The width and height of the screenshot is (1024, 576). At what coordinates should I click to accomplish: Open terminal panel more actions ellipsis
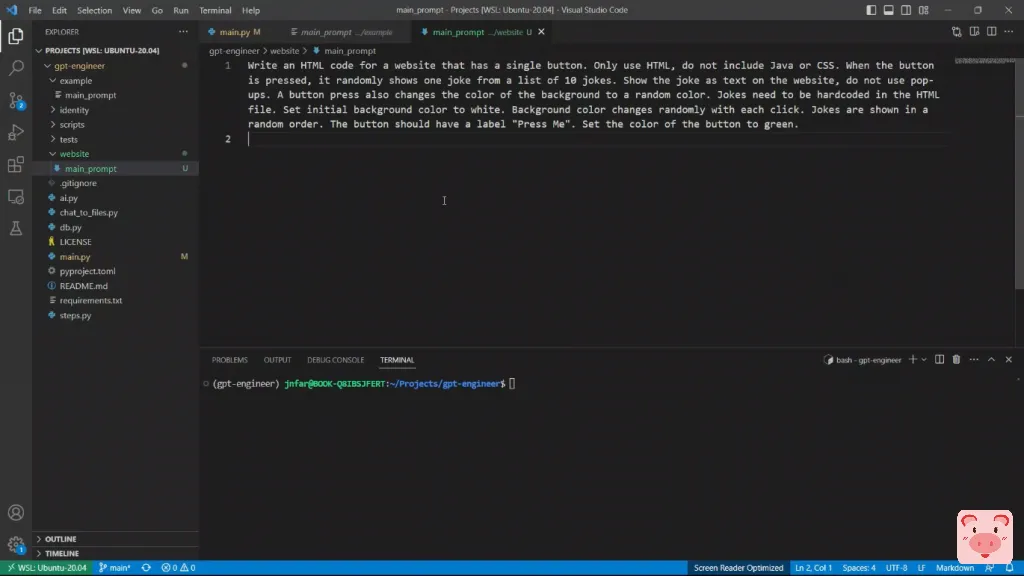click(x=974, y=360)
